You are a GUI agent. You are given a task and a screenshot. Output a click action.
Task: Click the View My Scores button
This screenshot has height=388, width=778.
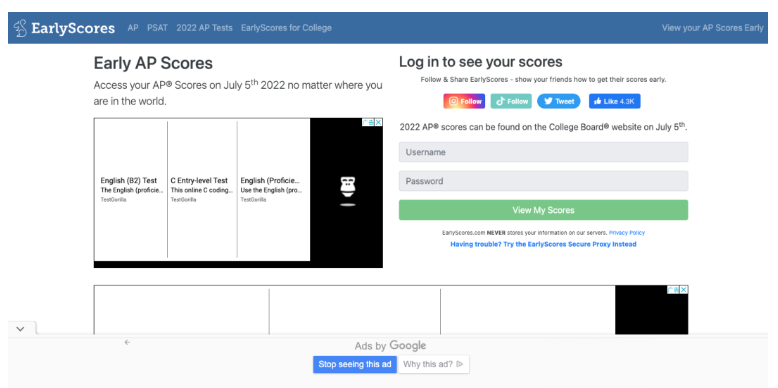[543, 210]
